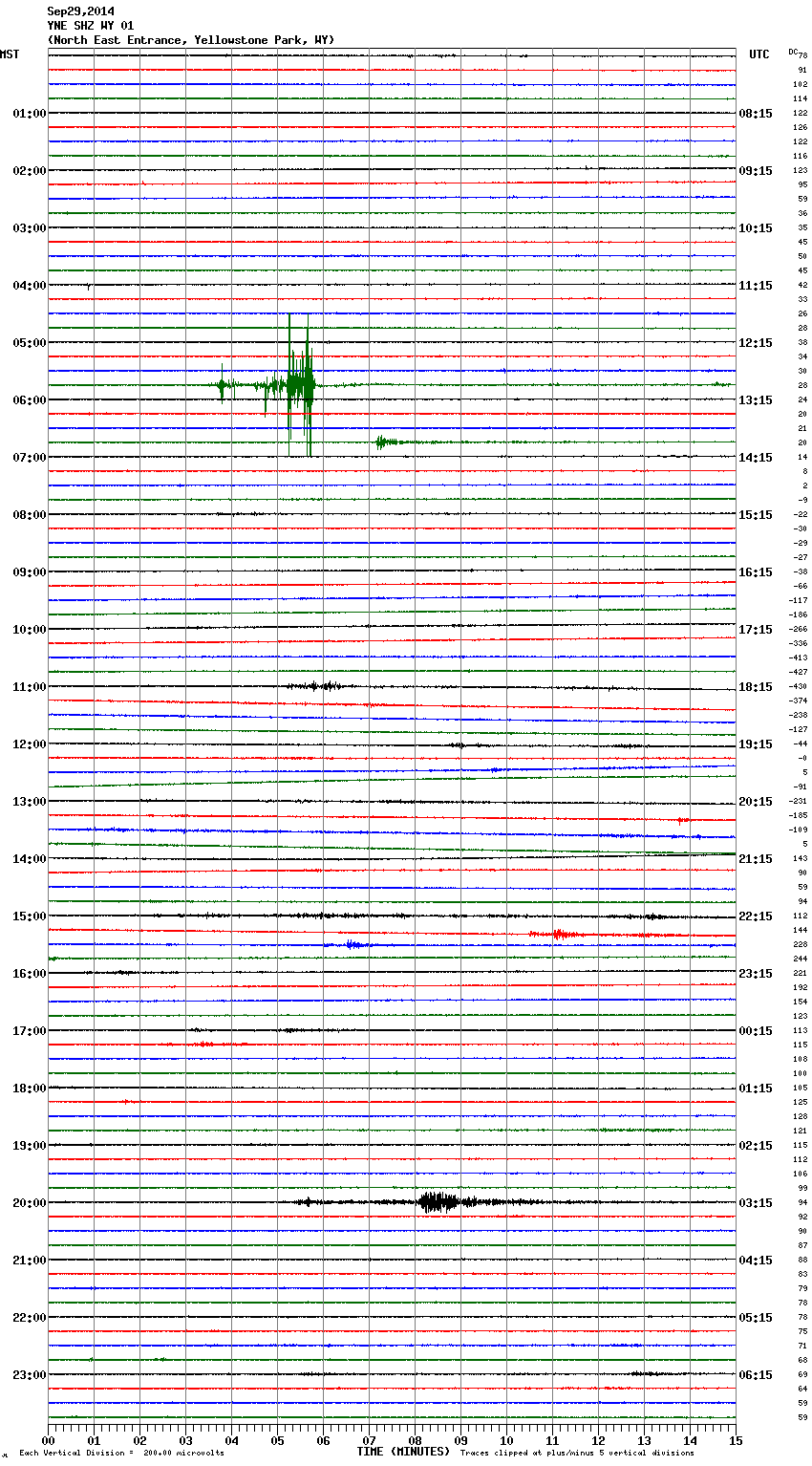Click the blue event on the 15:30 trace

click(x=351, y=944)
